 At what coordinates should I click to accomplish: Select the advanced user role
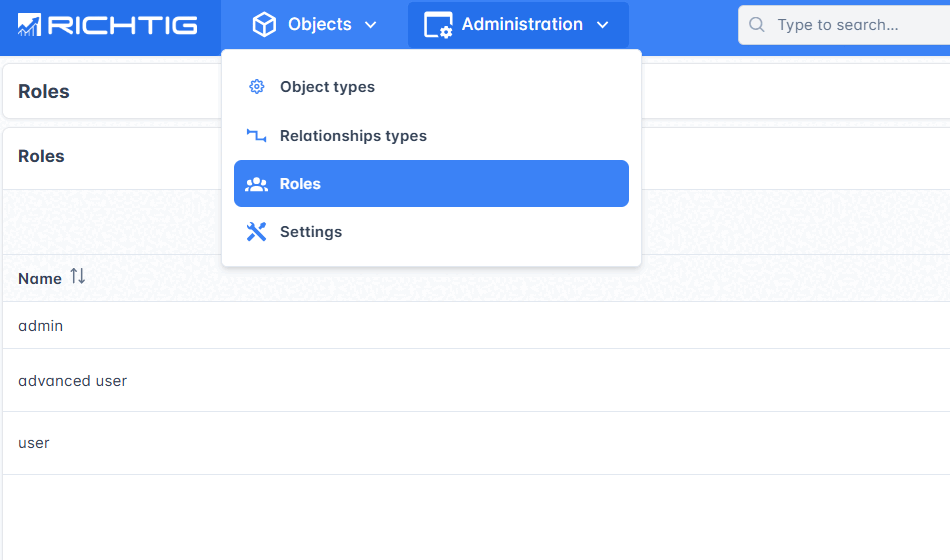point(73,381)
